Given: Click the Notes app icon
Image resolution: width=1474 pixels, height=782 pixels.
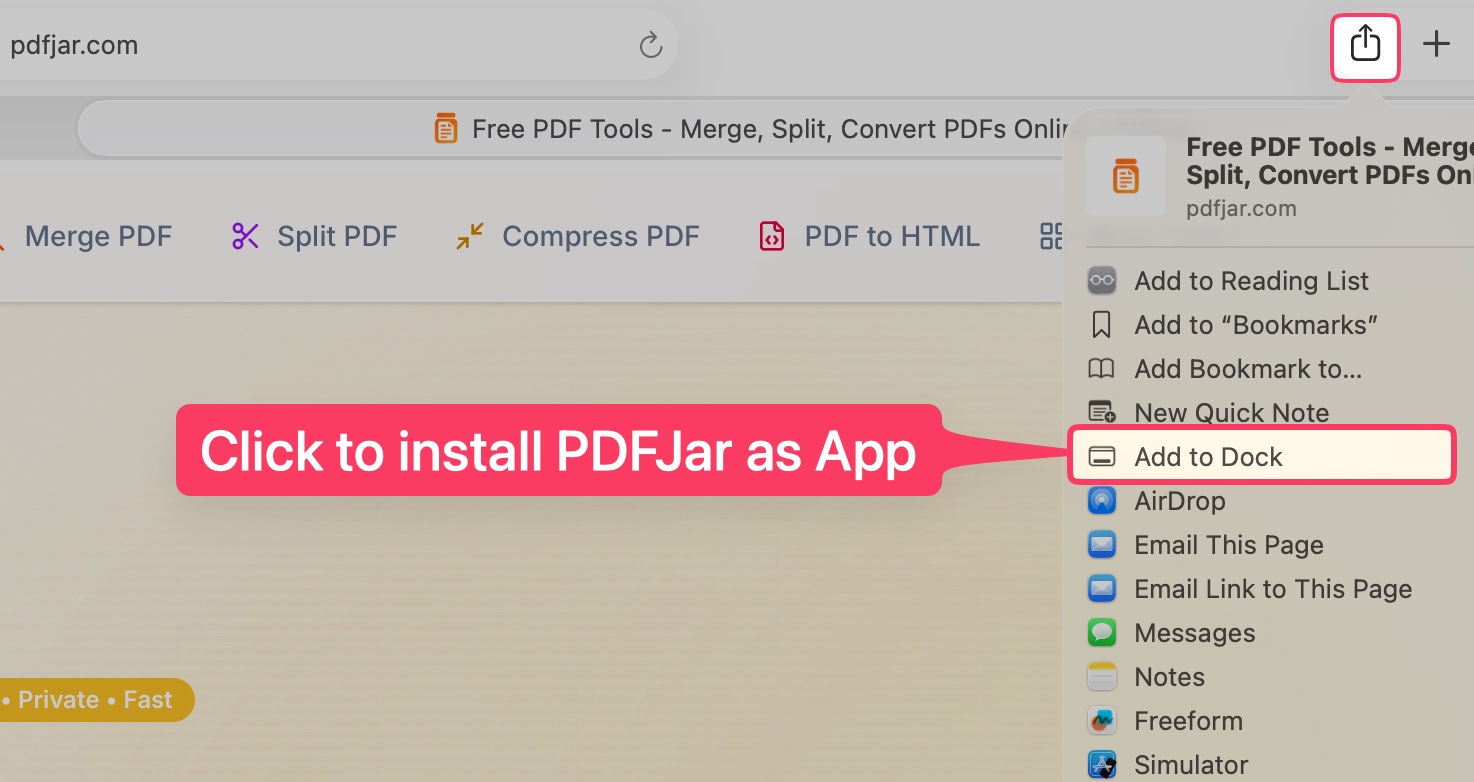Looking at the screenshot, I should [1101, 676].
